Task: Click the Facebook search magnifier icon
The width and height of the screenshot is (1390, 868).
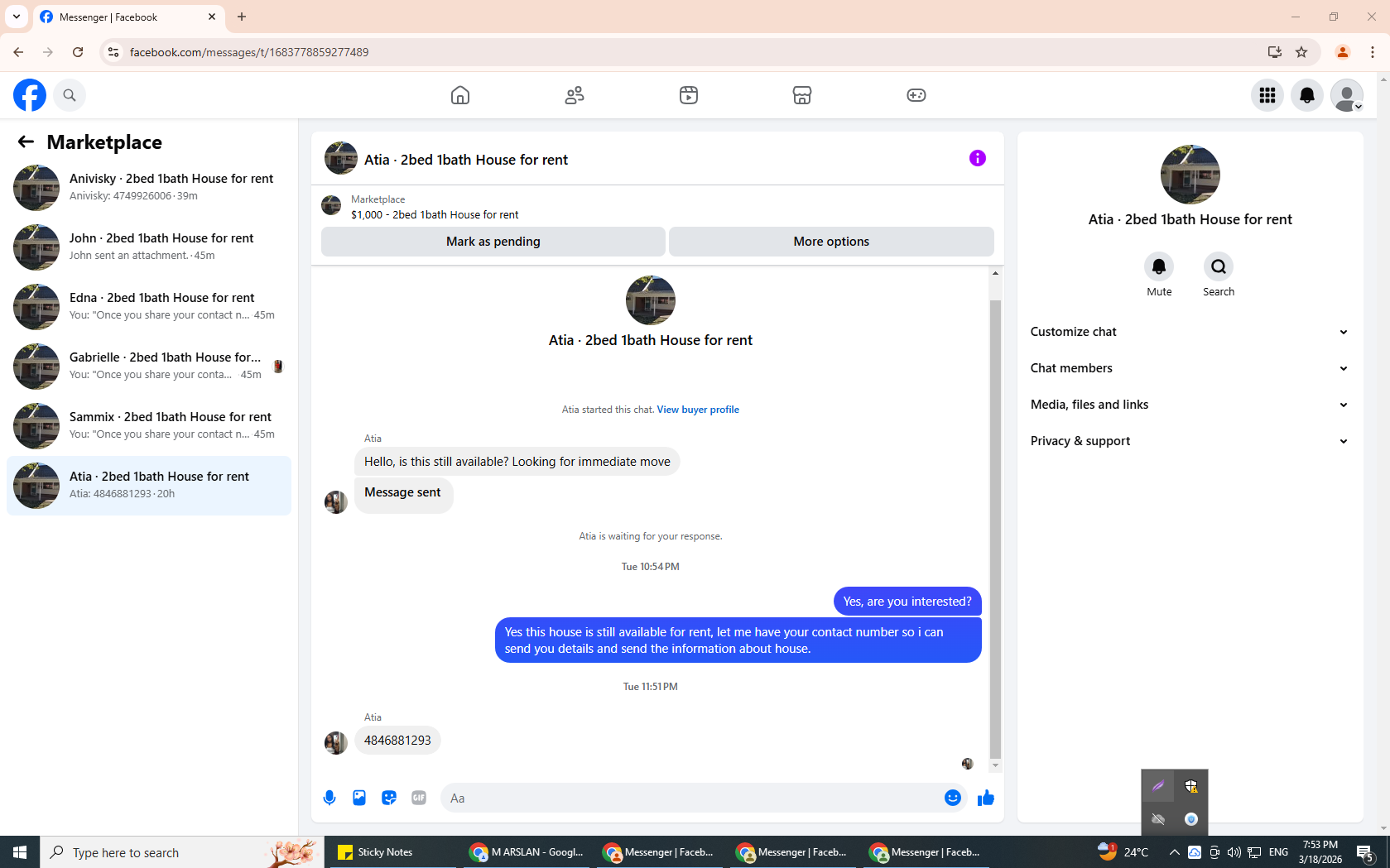Action: pos(70,95)
